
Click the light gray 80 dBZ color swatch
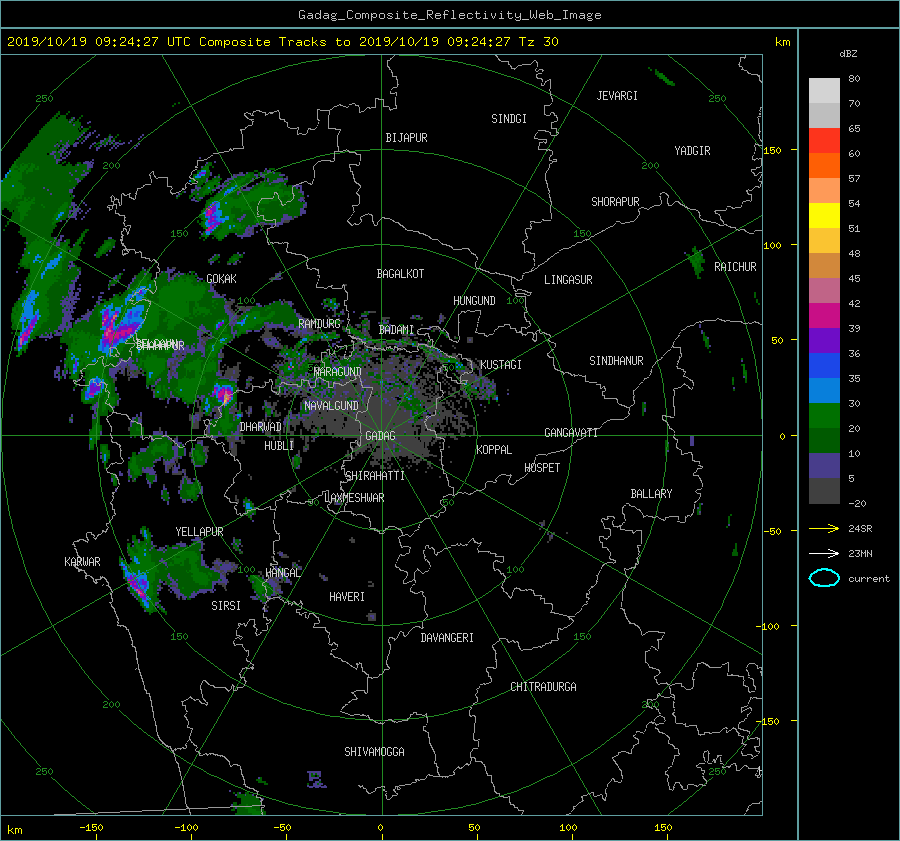pyautogui.click(x=824, y=90)
